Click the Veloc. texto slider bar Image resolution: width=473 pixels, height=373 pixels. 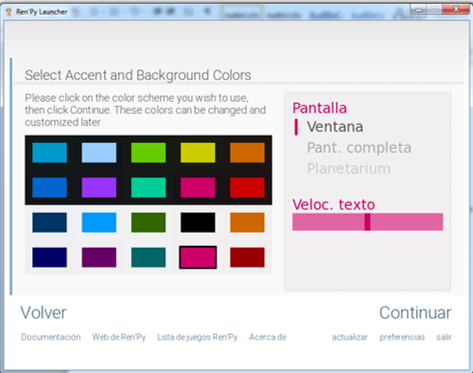point(368,222)
